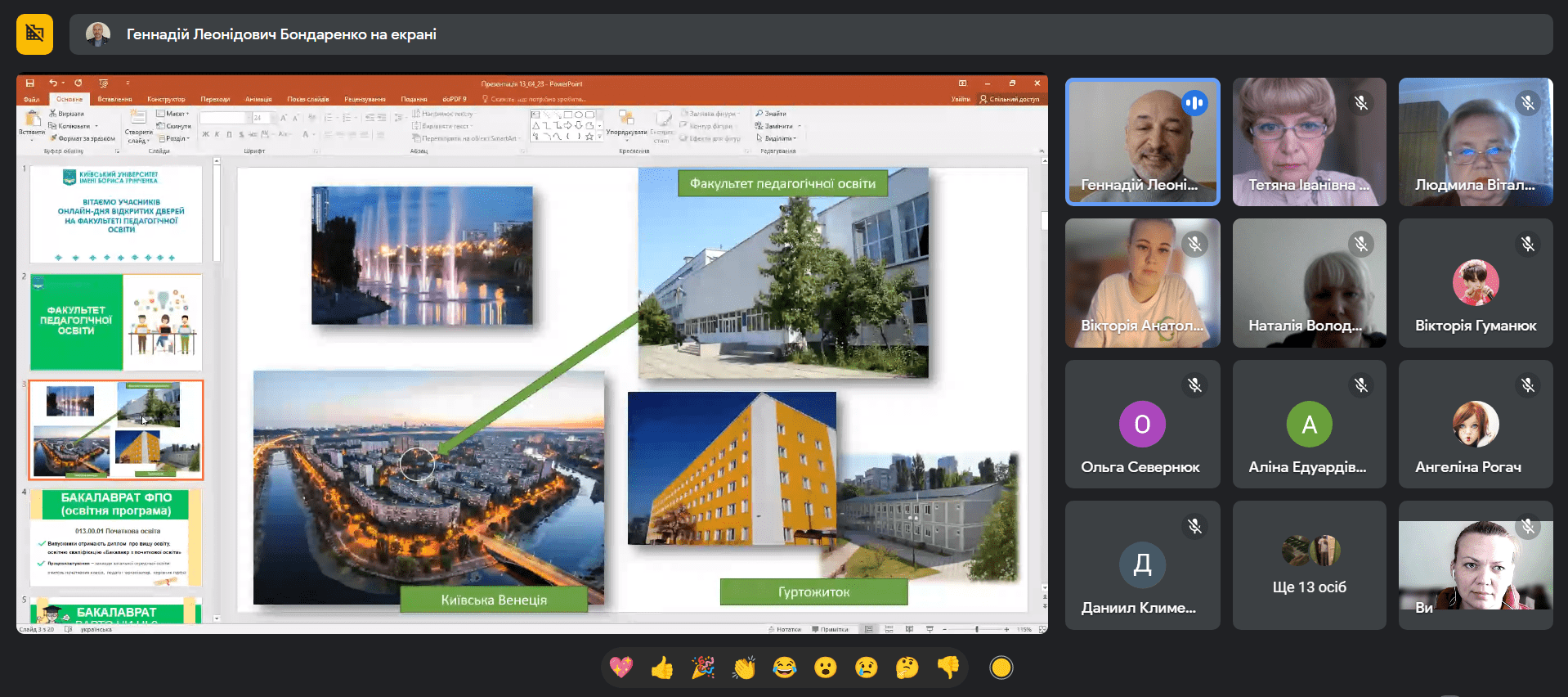This screenshot has height=697, width=1568.
Task: Toggle italic formatting in the font group
Action: pyautogui.click(x=217, y=134)
